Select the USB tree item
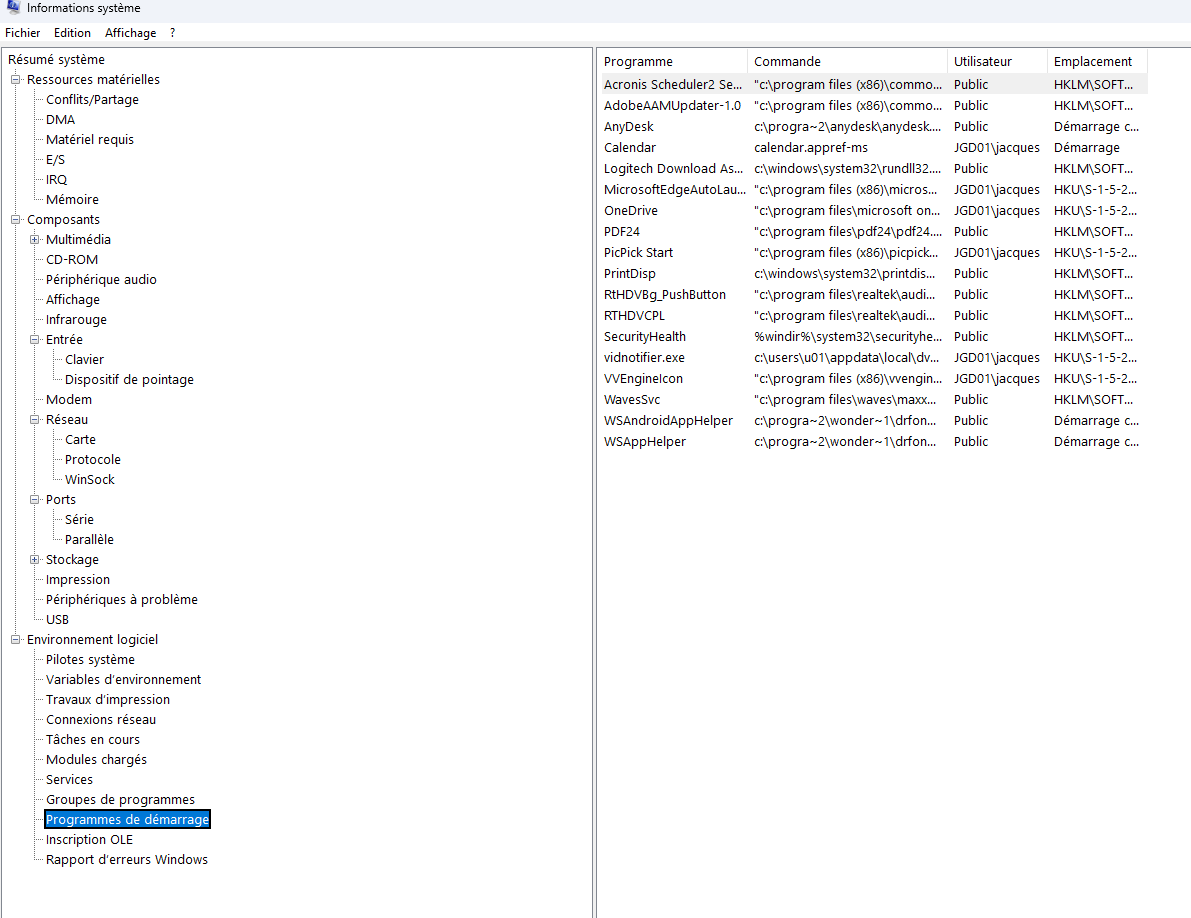1191x918 pixels. point(57,619)
